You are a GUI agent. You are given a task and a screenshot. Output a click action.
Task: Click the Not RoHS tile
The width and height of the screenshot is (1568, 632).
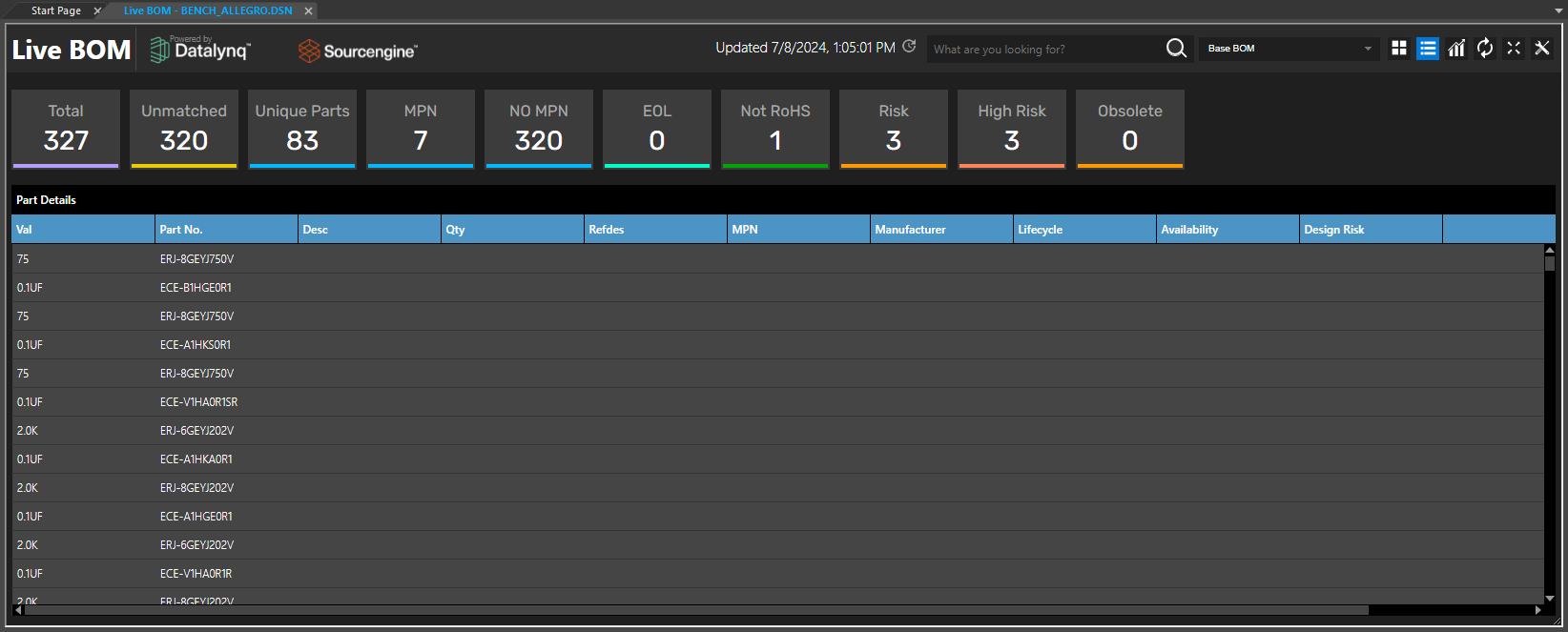pos(775,130)
